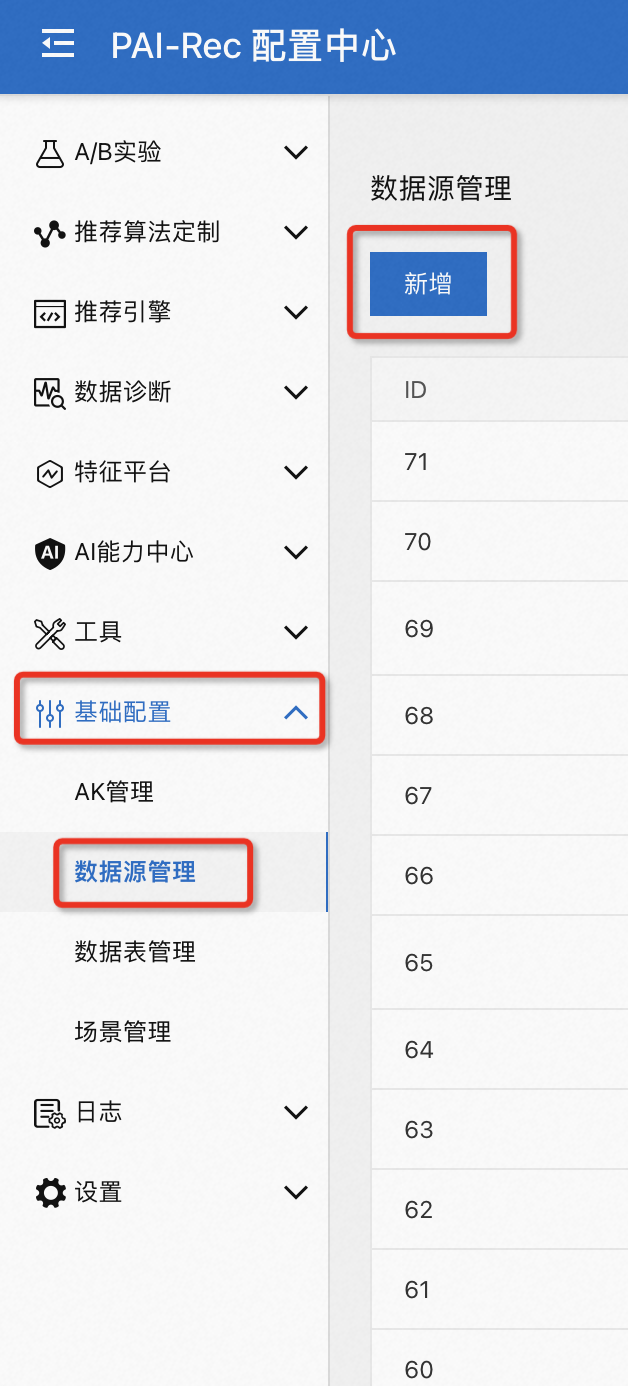Select the 特征平台 hexagon icon

pyautogui.click(x=50, y=472)
